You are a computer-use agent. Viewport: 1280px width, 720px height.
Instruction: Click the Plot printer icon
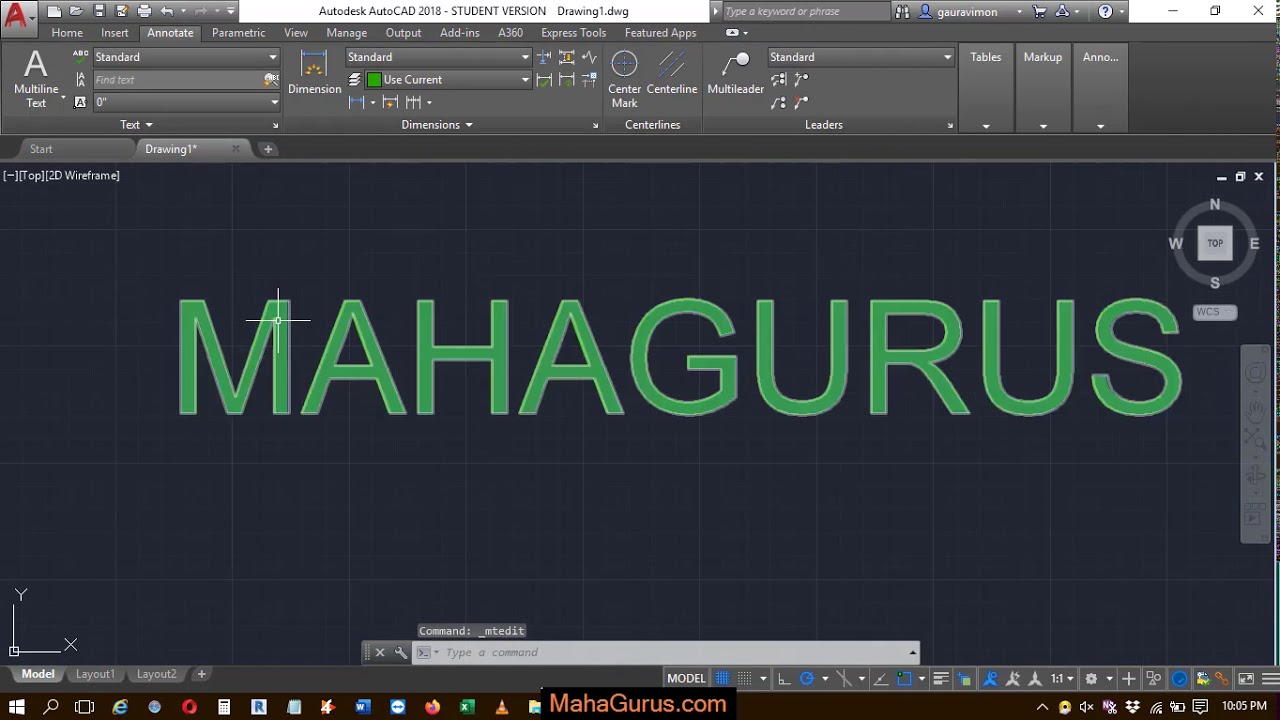(x=144, y=12)
